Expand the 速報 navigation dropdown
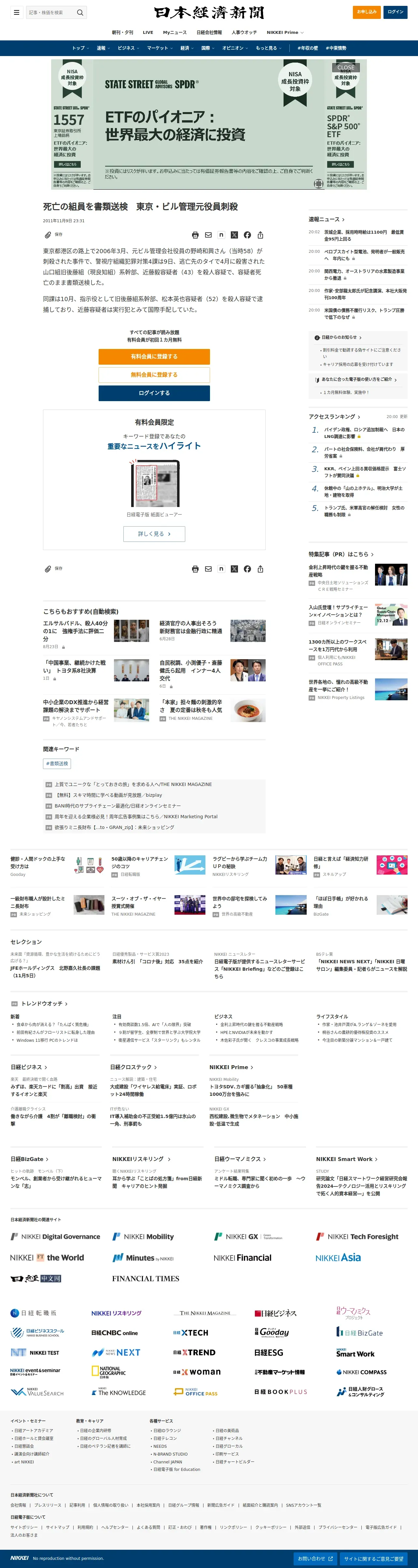The width and height of the screenshot is (418, 1568). 104,48
